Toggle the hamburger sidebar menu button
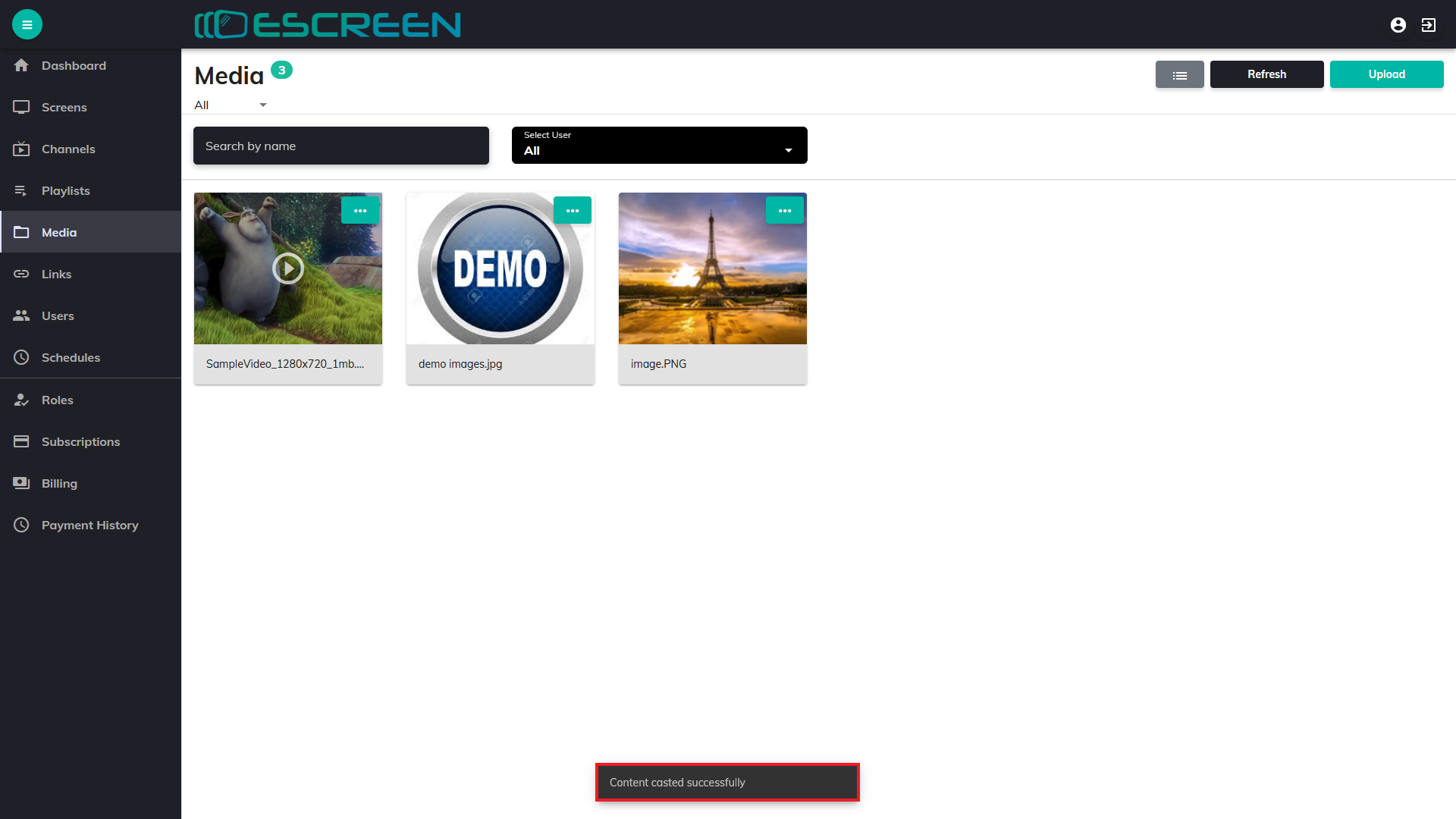 [27, 24]
